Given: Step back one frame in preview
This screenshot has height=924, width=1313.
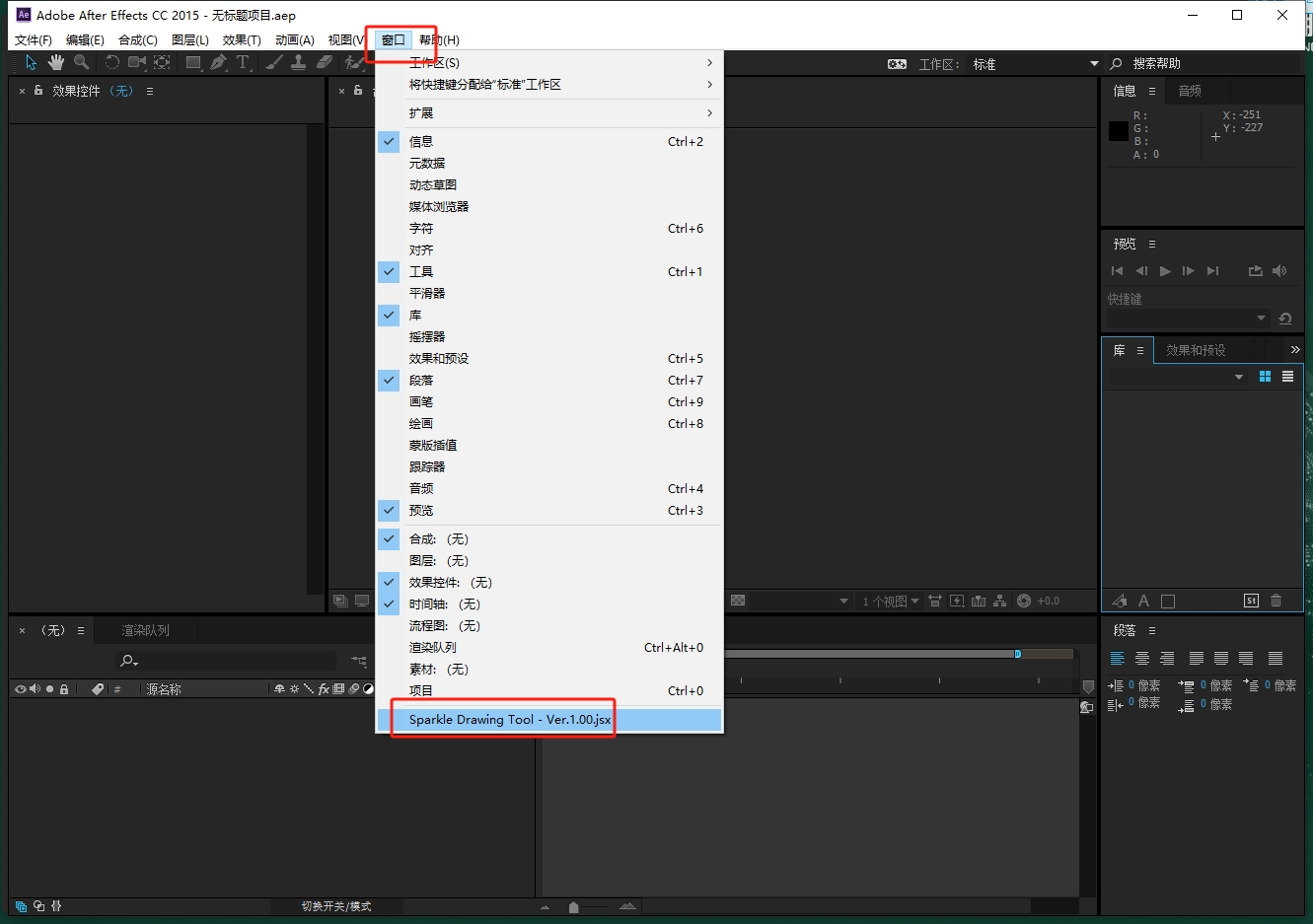Looking at the screenshot, I should pyautogui.click(x=1141, y=270).
